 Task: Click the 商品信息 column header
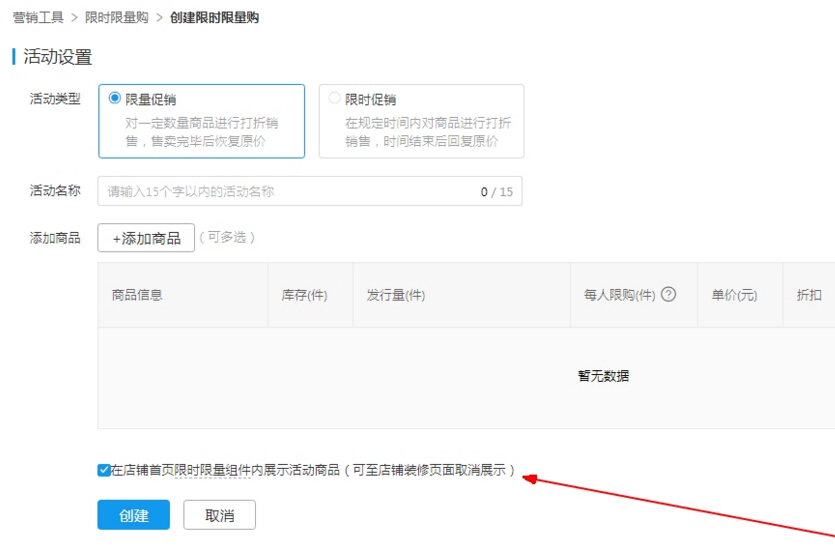pyautogui.click(x=137, y=295)
